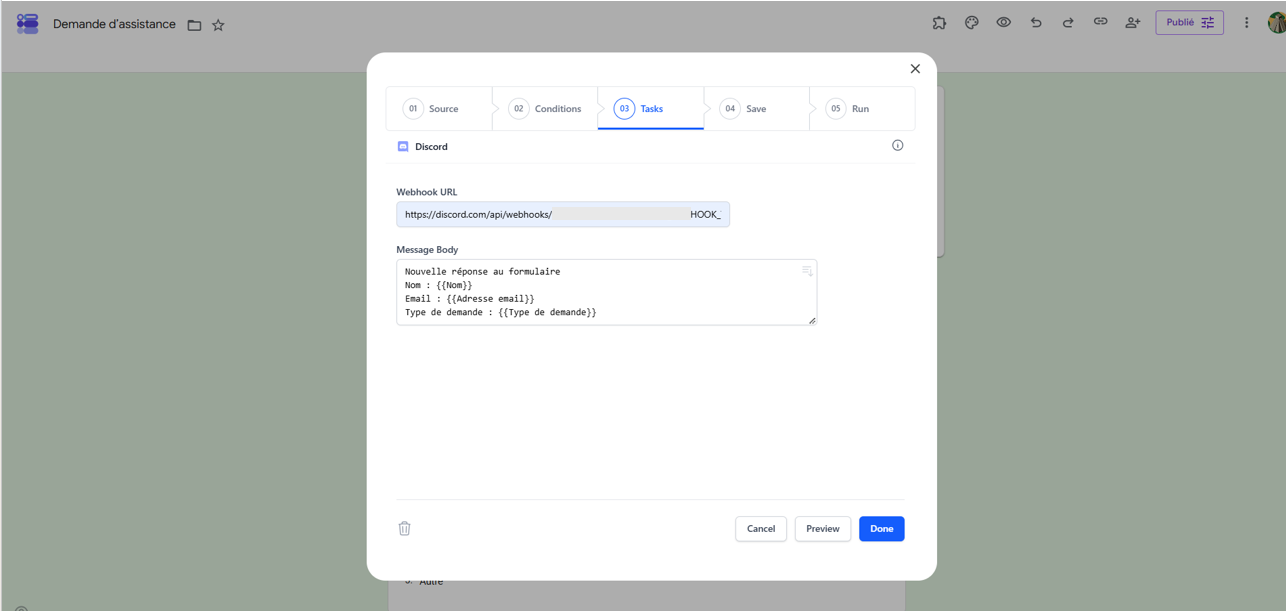The height and width of the screenshot is (611, 1286).
Task: Click the blue Done button
Action: 882,528
